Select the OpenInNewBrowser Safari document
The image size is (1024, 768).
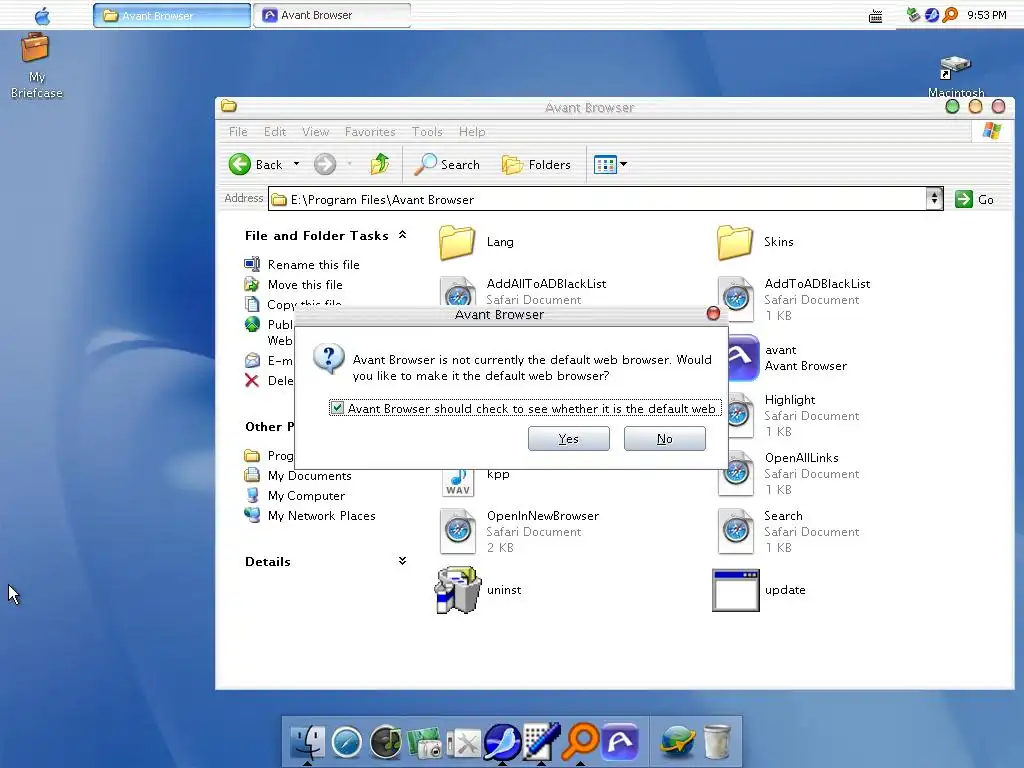[x=519, y=532]
